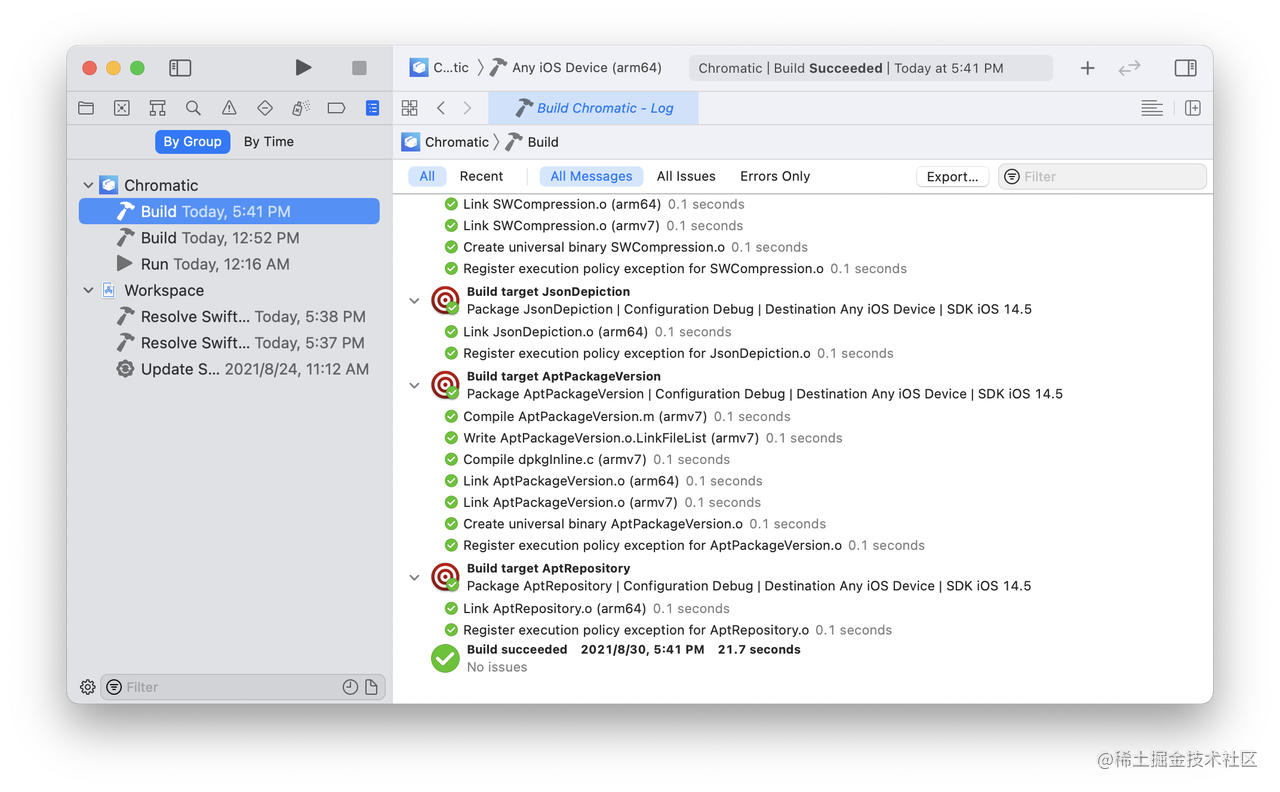
Task: Run the Chromatic scheme
Action: 303,68
